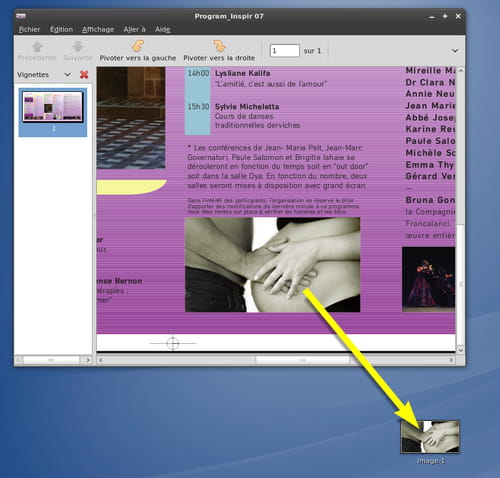This screenshot has width=500, height=478.
Task: Expand the toolbar overflow chevron
Action: pyautogui.click(x=455, y=51)
